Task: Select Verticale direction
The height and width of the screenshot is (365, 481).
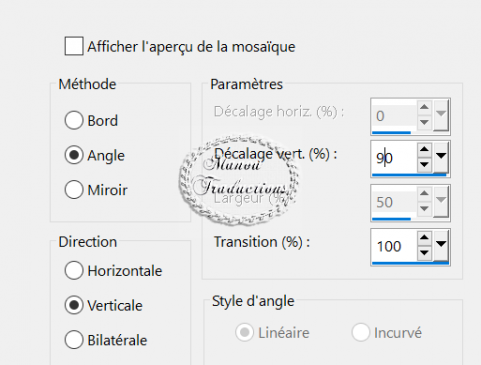Action: 74,305
